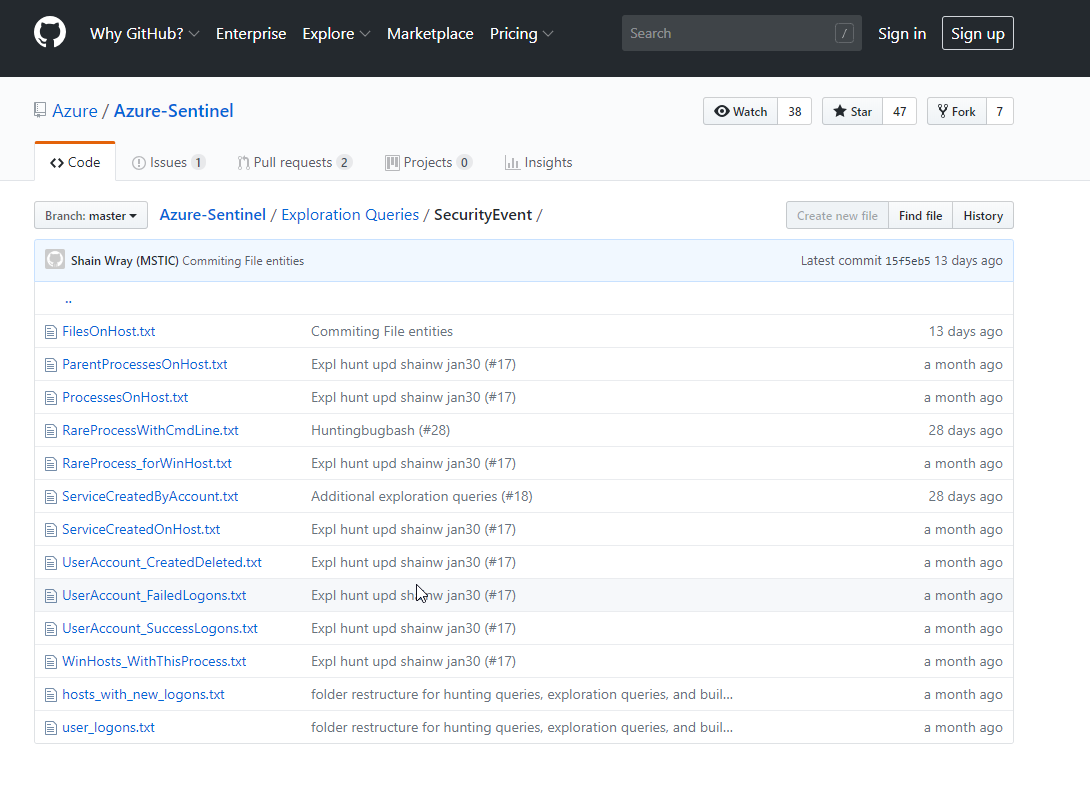Open the commit History
Image resolution: width=1090 pixels, height=789 pixels.
click(x=983, y=215)
